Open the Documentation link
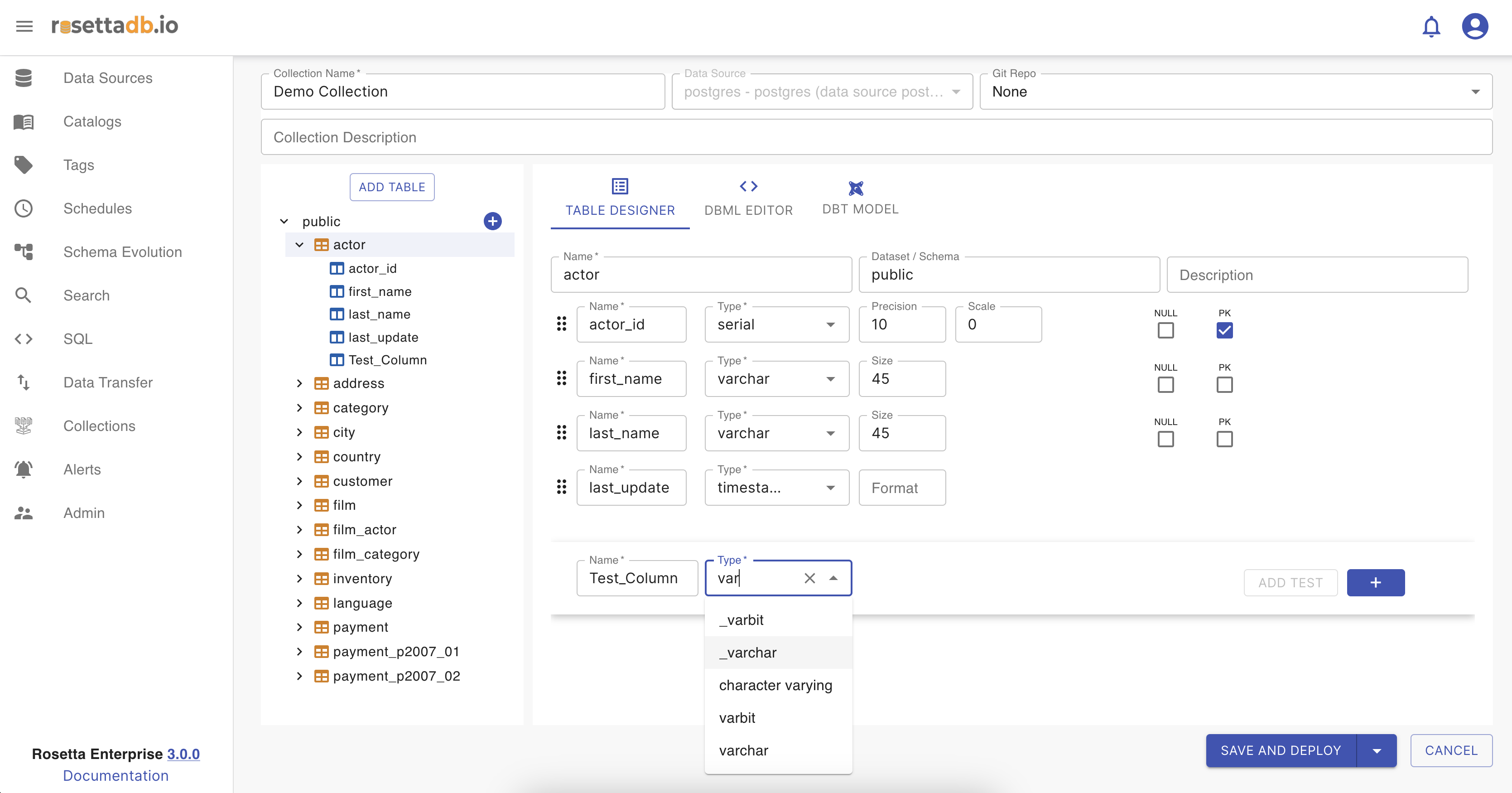 (x=116, y=775)
